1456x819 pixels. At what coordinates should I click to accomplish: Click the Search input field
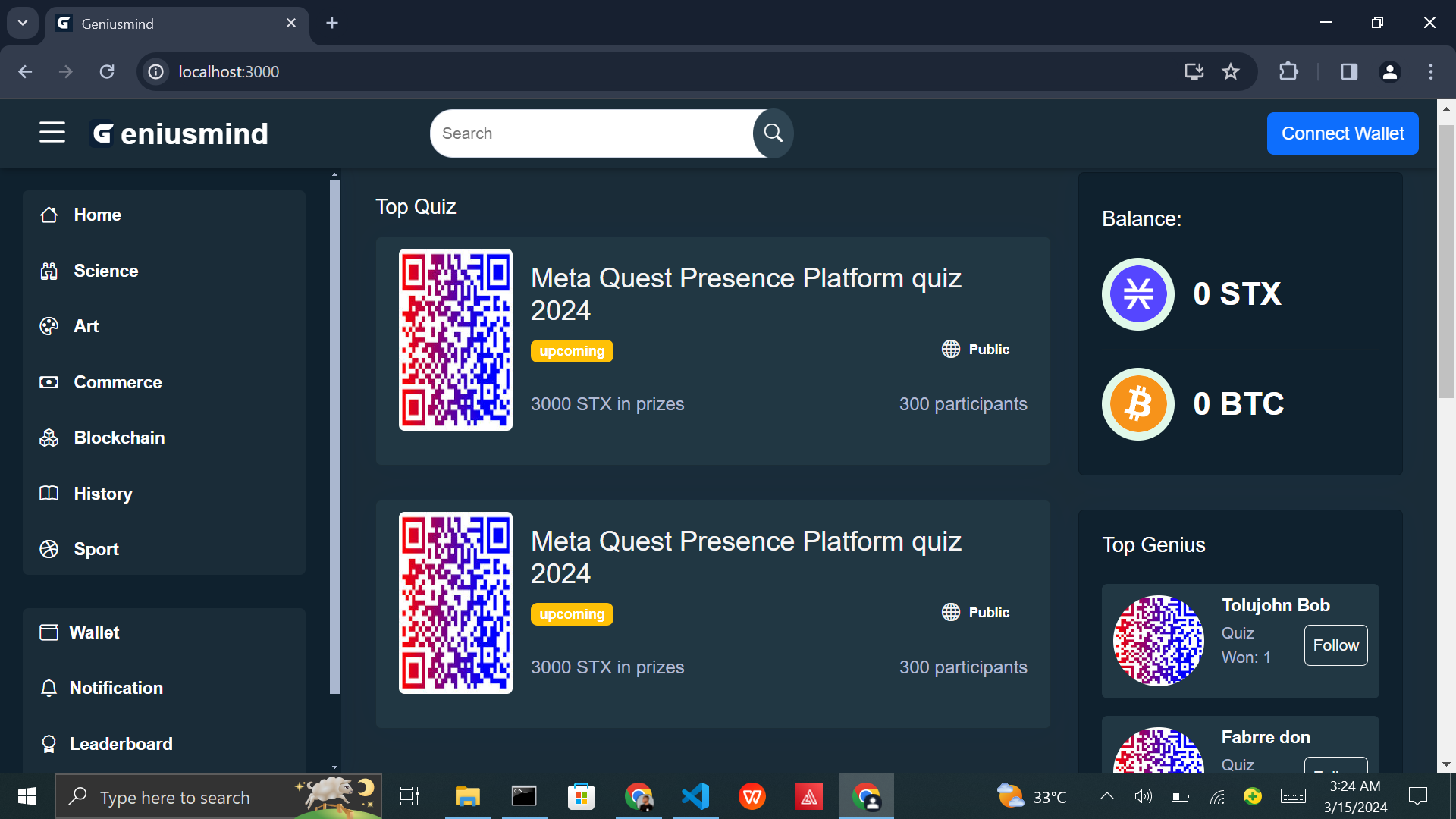pyautogui.click(x=591, y=133)
